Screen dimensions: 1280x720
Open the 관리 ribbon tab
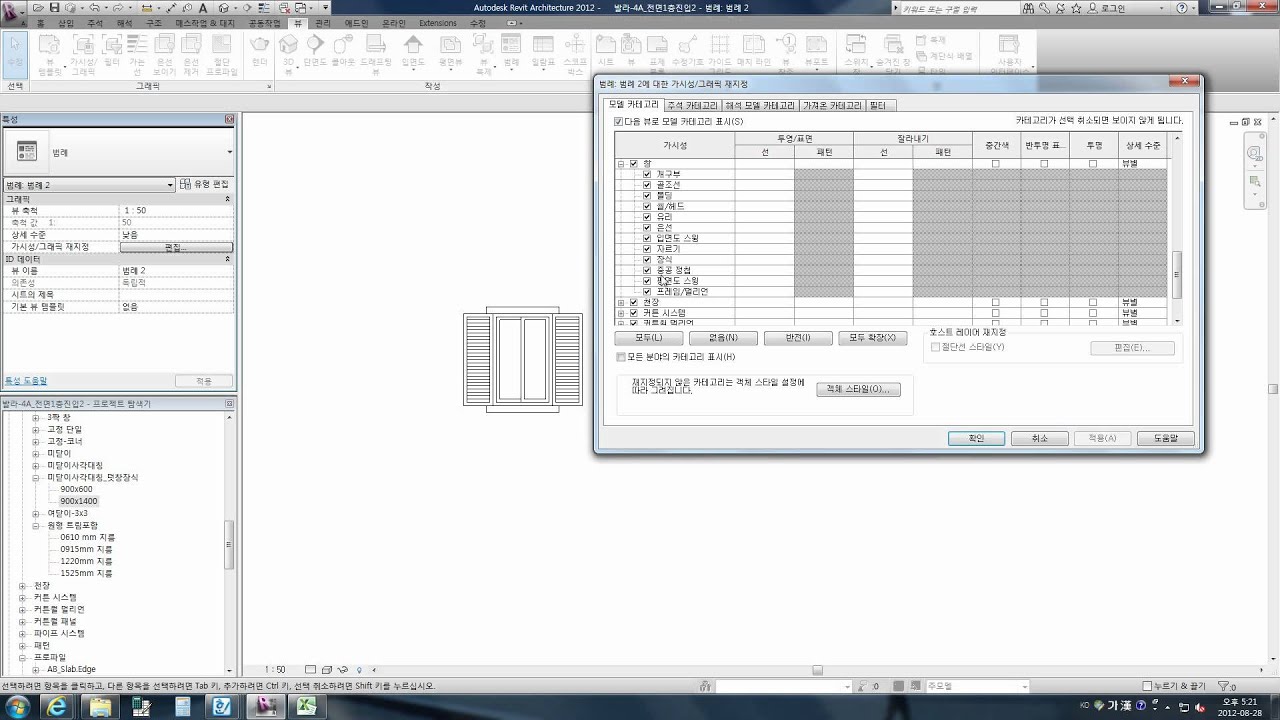tap(322, 22)
